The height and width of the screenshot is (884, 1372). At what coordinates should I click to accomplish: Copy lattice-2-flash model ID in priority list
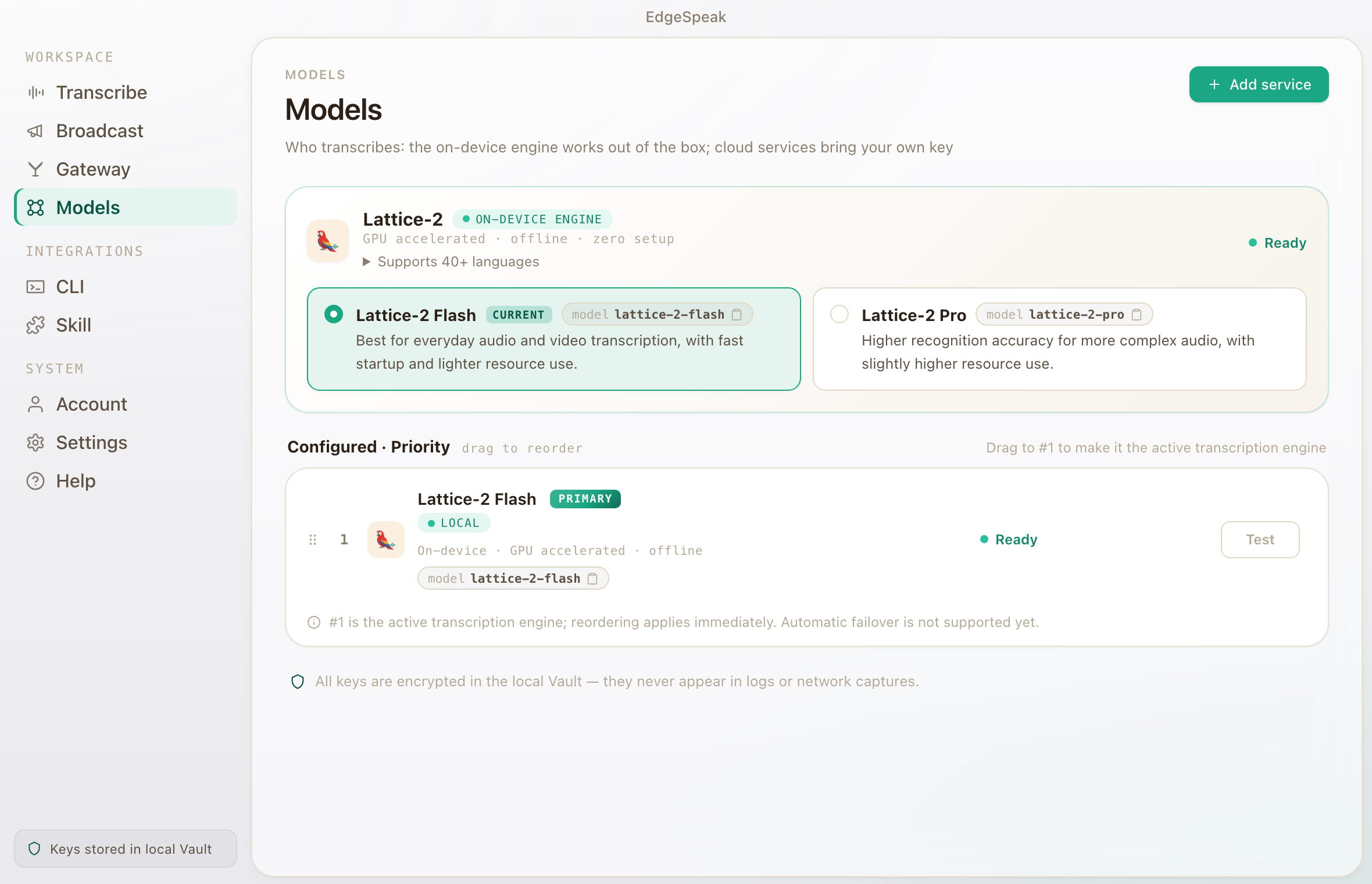(x=592, y=578)
